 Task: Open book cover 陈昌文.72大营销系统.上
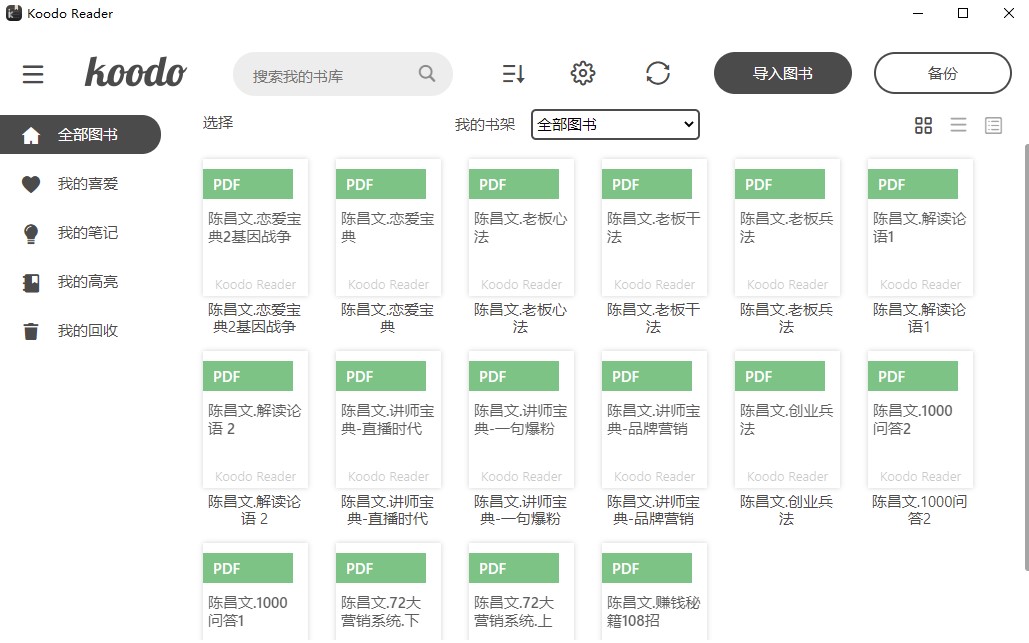click(x=521, y=592)
